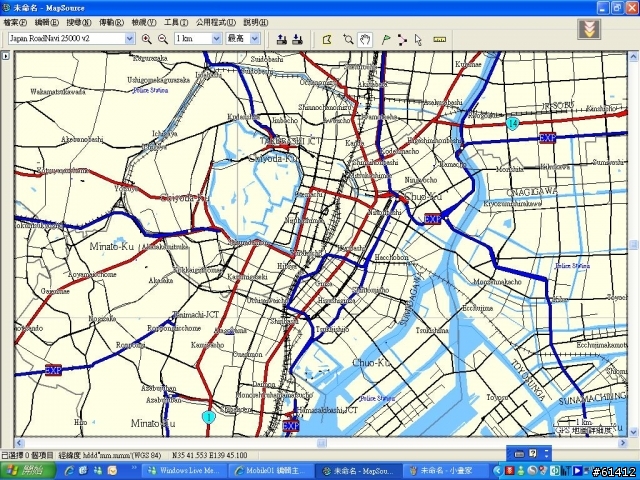This screenshot has width=640, height=480.
Task: Open the 檔案(F) menu
Action: [x=15, y=22]
